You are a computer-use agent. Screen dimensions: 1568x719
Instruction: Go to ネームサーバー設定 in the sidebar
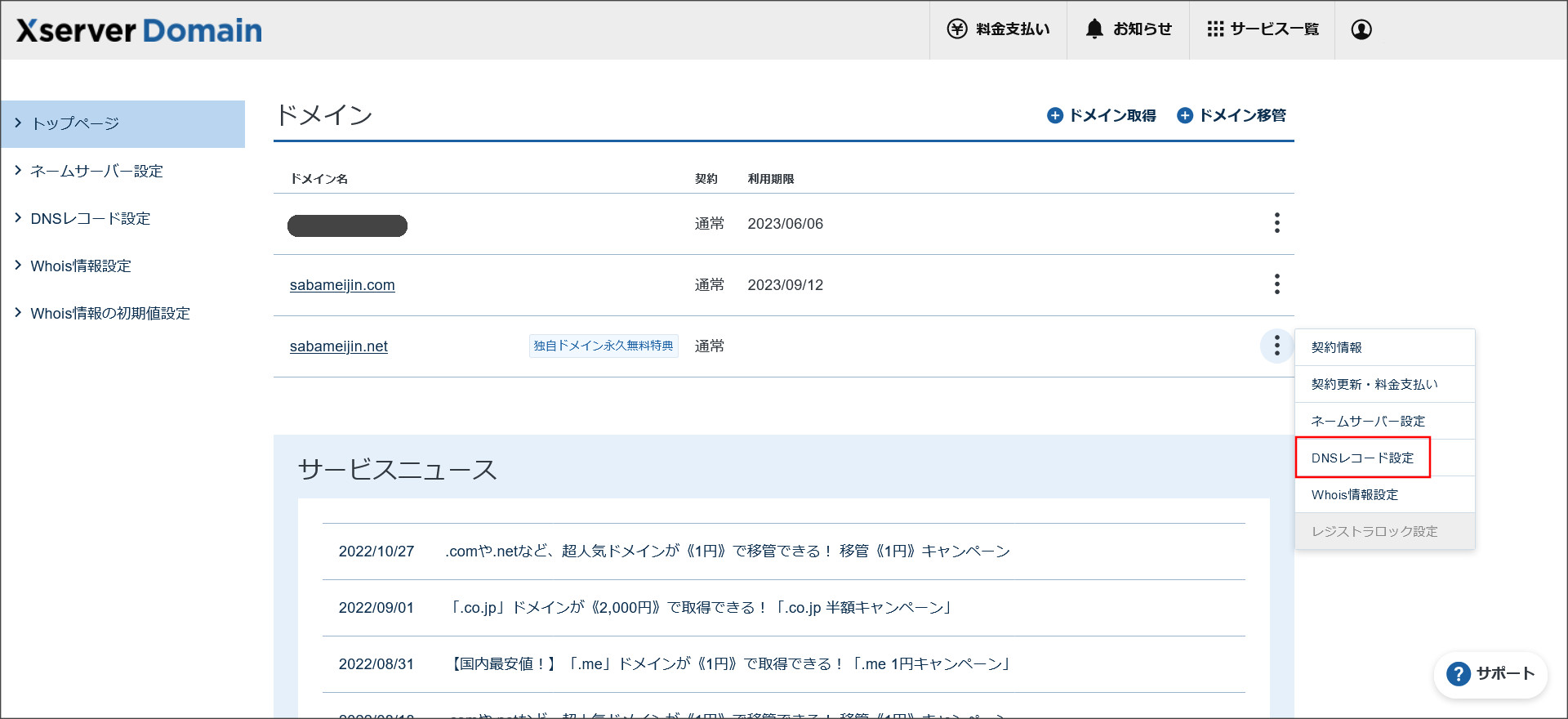(96, 171)
